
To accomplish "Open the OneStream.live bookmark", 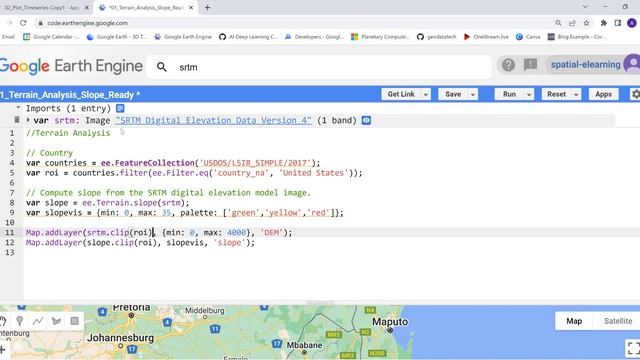I will (486, 37).
